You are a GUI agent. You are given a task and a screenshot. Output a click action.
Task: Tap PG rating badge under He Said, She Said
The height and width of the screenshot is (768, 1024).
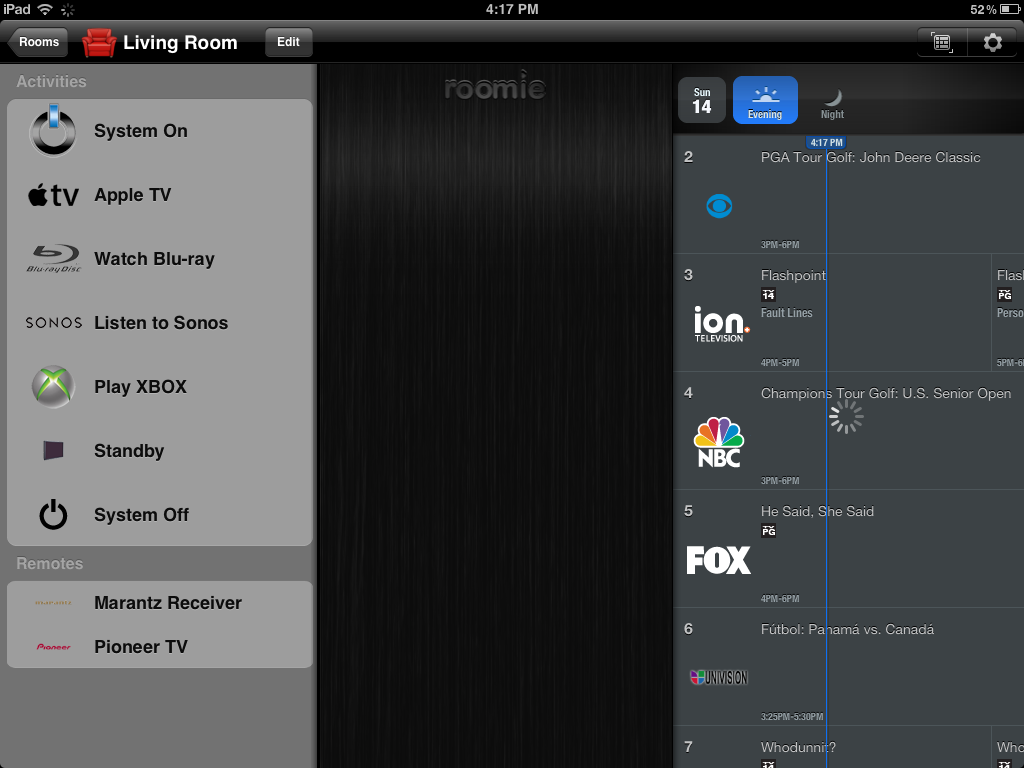tap(769, 530)
